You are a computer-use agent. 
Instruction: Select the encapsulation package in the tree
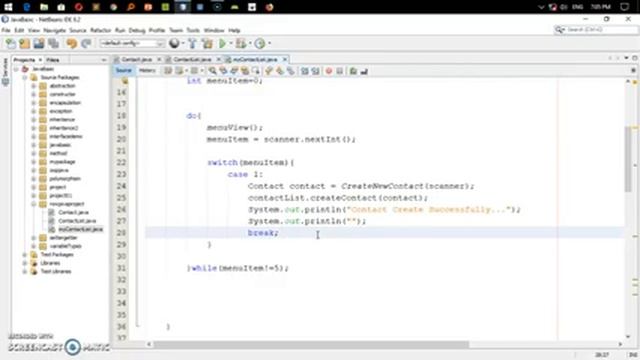[x=65, y=102]
